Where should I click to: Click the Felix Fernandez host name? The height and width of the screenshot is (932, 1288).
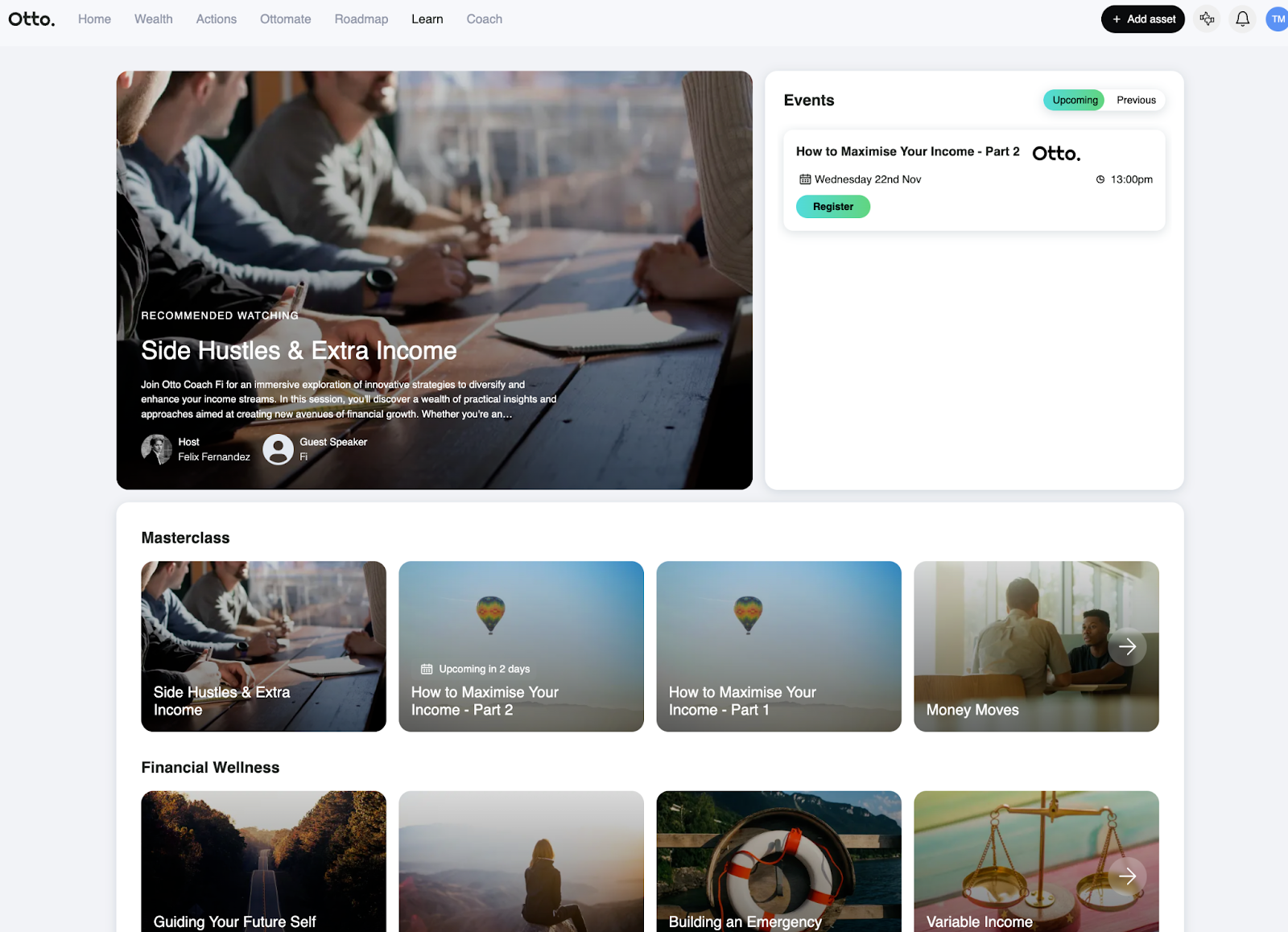(214, 456)
